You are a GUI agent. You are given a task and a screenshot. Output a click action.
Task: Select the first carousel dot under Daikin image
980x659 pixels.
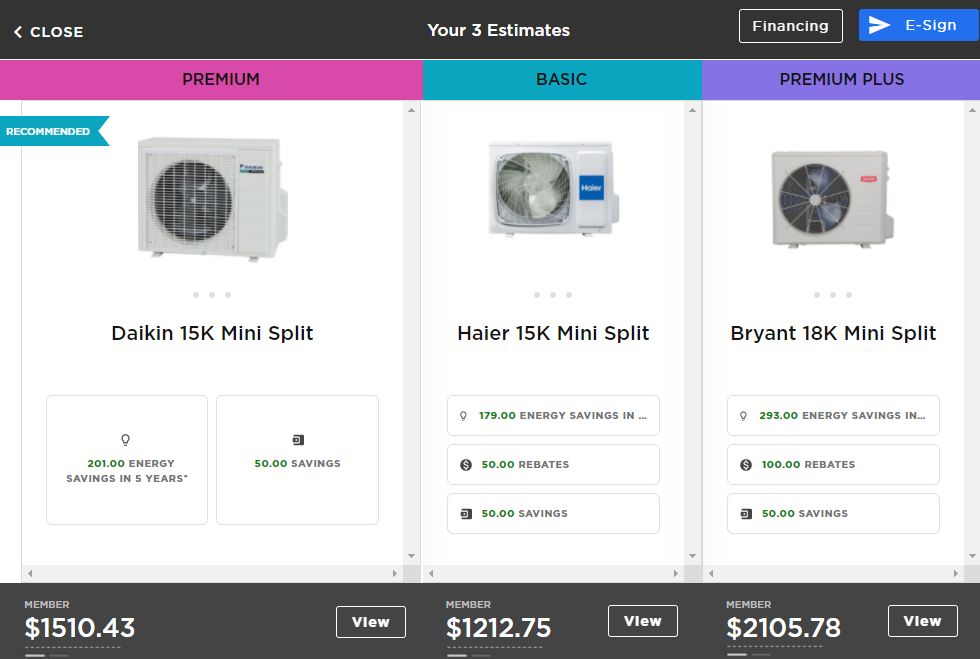click(x=196, y=295)
